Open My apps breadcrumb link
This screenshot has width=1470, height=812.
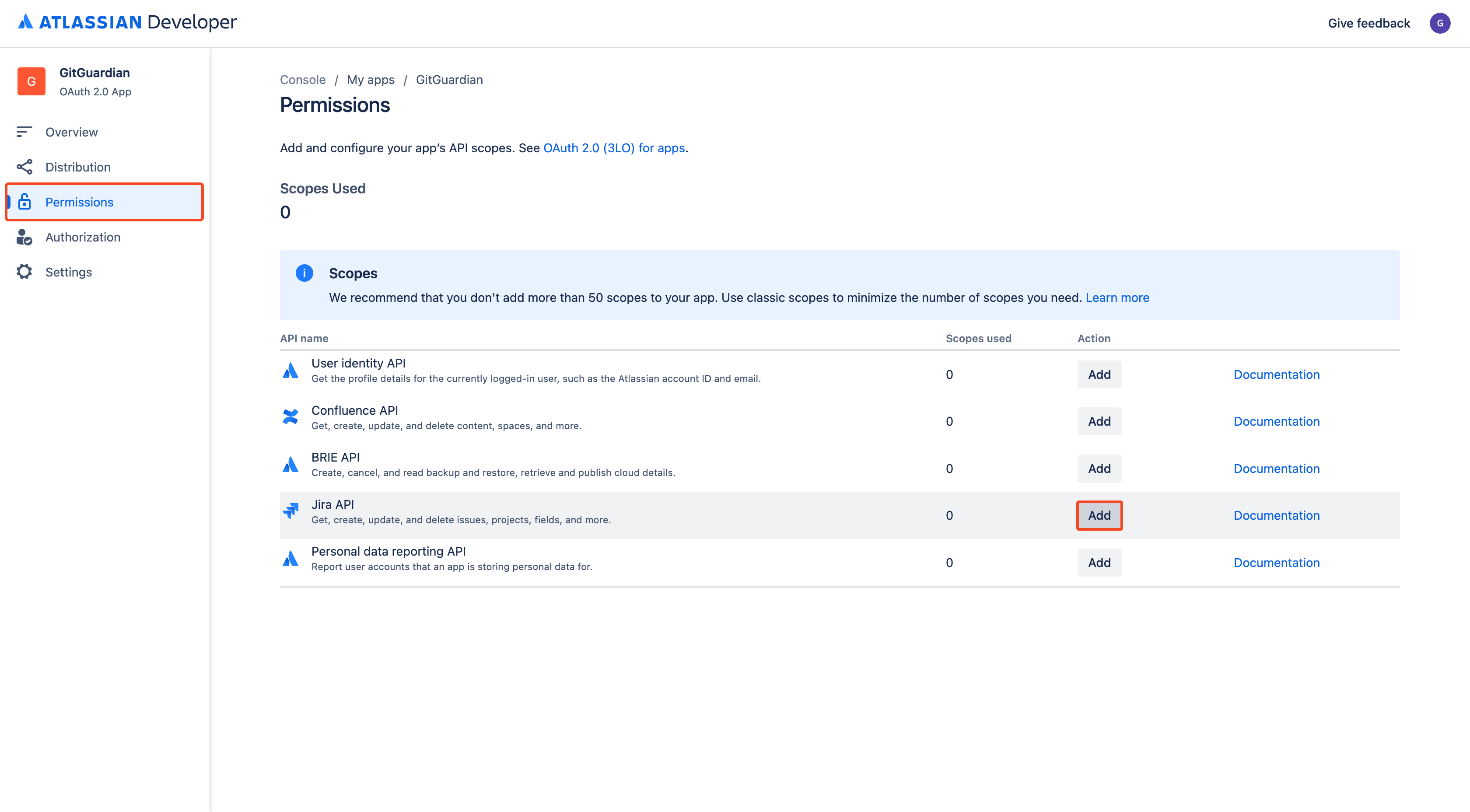coord(371,80)
